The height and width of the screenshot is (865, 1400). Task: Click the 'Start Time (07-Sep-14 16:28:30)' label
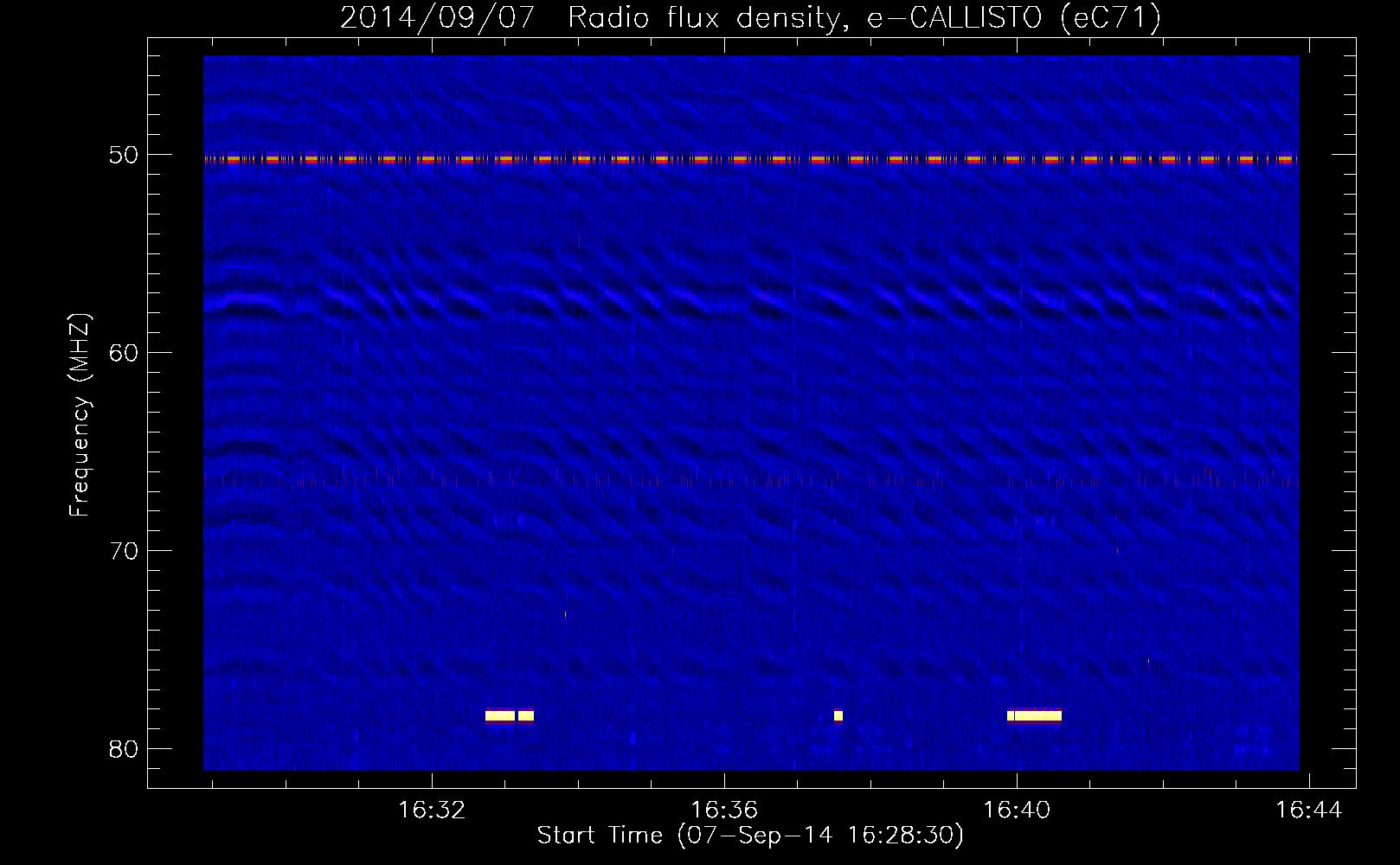tap(750, 836)
